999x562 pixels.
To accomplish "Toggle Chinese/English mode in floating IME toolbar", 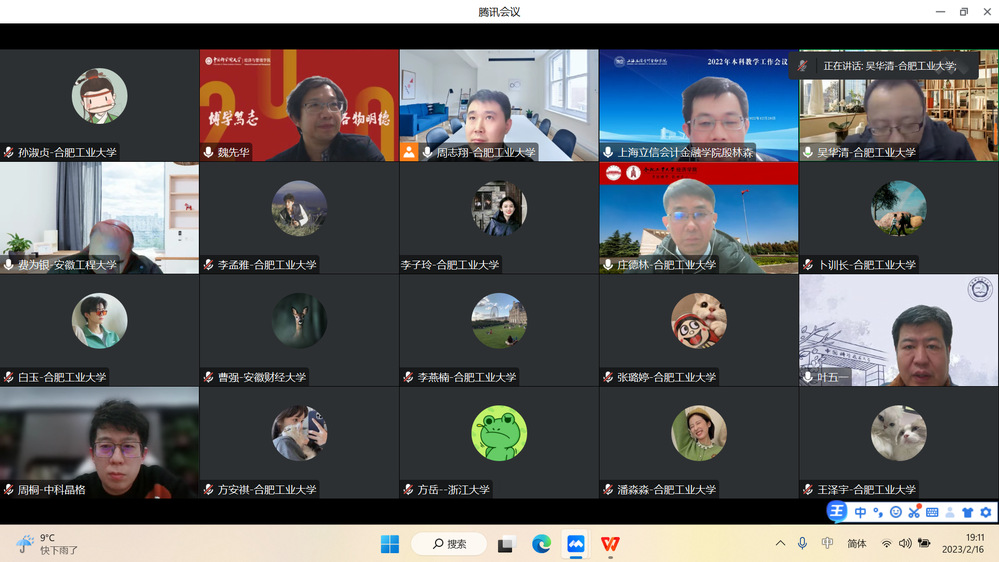I will click(860, 512).
